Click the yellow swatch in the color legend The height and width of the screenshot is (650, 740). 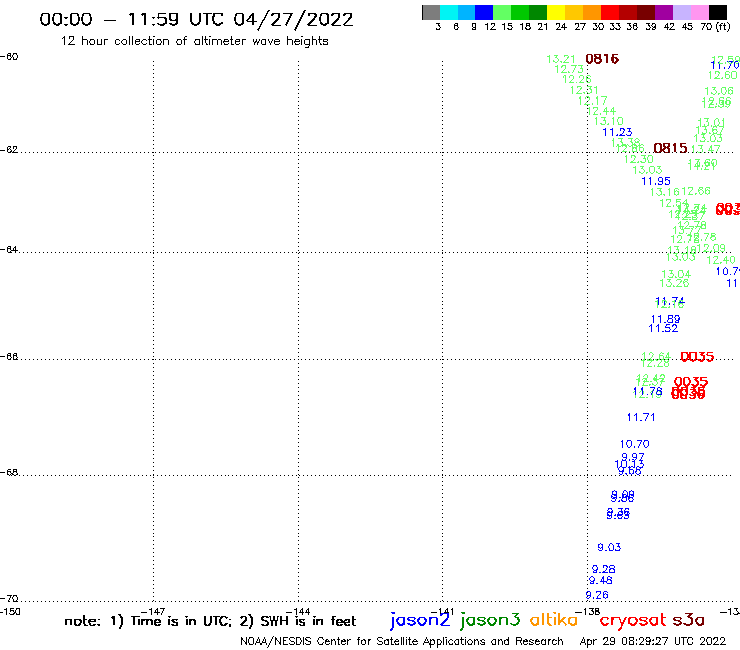pos(556,12)
